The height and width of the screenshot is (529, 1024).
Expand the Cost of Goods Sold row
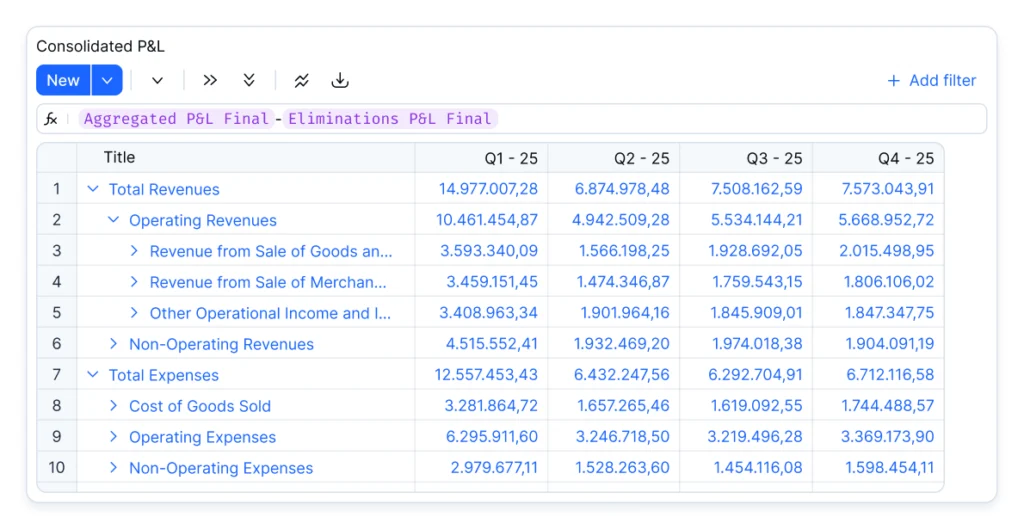(113, 406)
